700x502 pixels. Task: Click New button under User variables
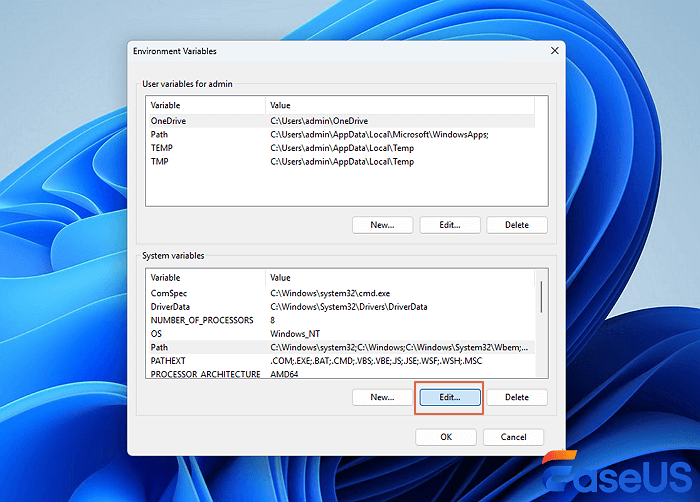tap(382, 225)
